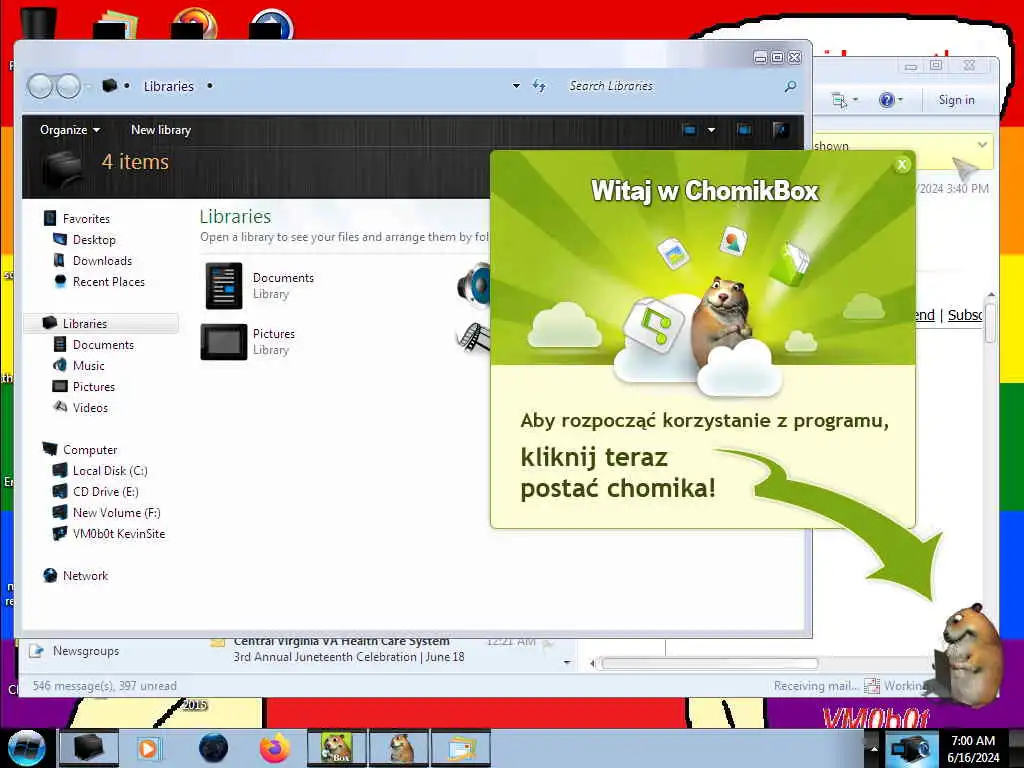Image resolution: width=1024 pixels, height=768 pixels.
Task: Select Libraries in the navigation pane
Action: coord(101,323)
